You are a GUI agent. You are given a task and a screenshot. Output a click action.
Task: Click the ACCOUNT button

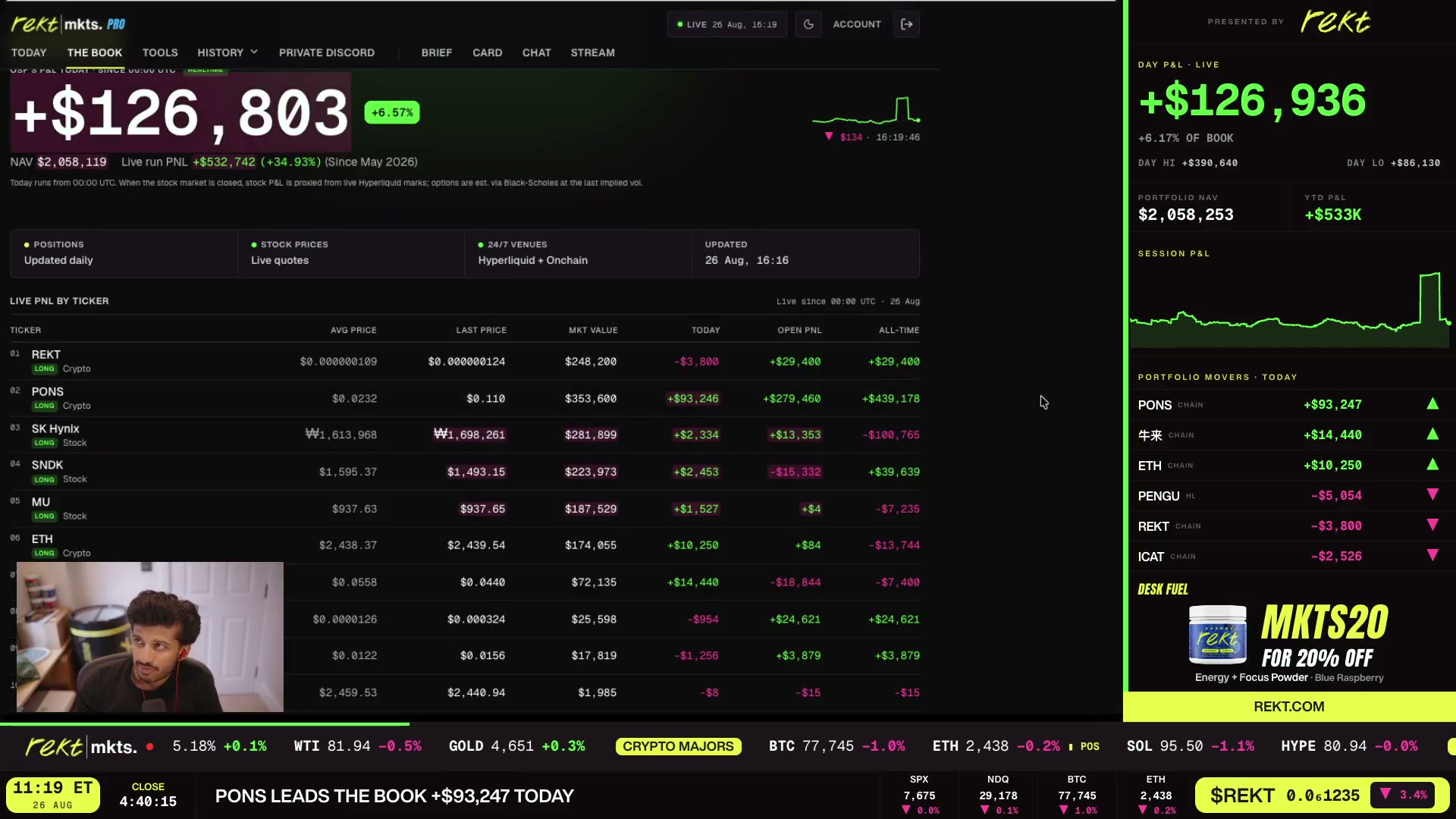(x=857, y=24)
